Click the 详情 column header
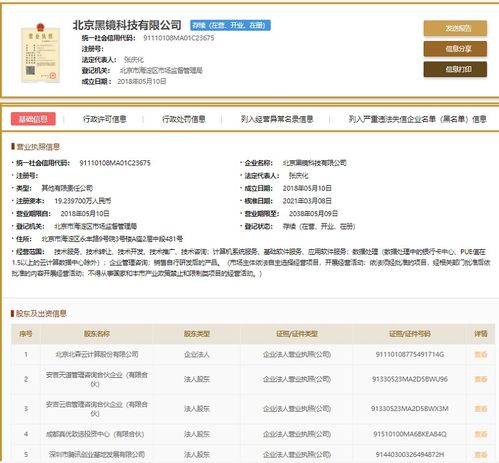Viewport: 499px width, 463px height. pyautogui.click(x=481, y=334)
